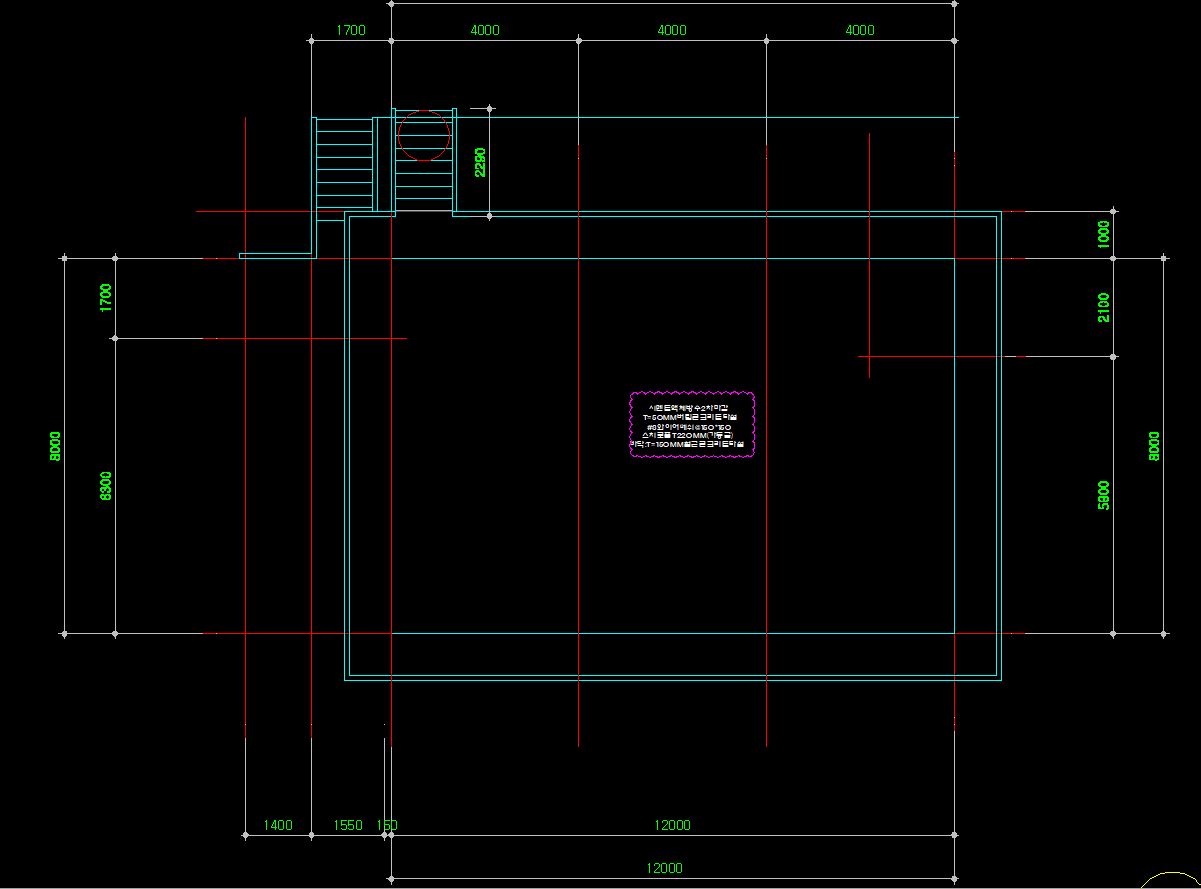The height and width of the screenshot is (889, 1201).
Task: Select the magenta revision cloud annotation
Action: click(x=692, y=425)
